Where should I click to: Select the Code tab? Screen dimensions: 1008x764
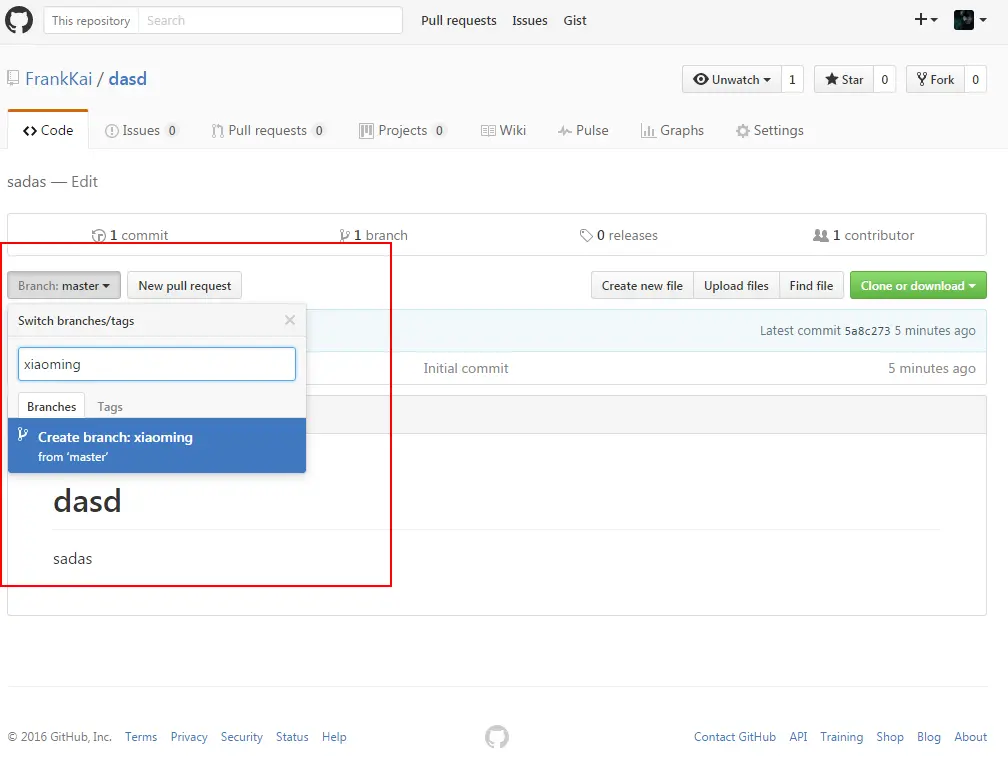[48, 131]
